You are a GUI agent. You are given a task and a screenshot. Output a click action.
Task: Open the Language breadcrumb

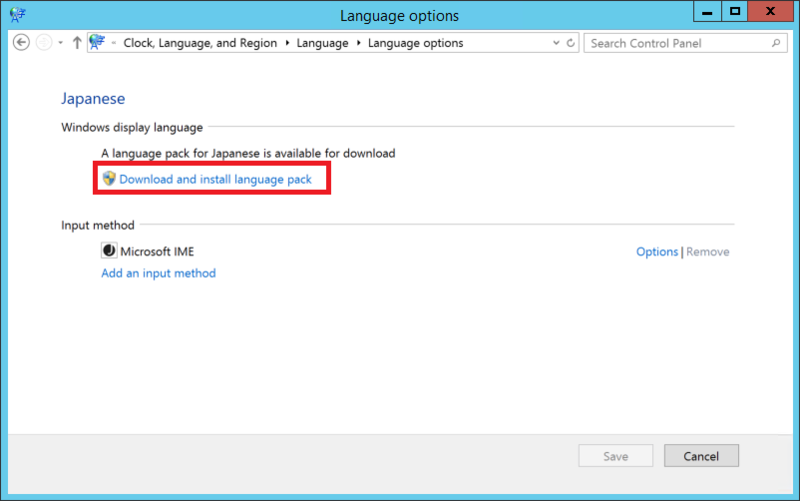pyautogui.click(x=322, y=43)
